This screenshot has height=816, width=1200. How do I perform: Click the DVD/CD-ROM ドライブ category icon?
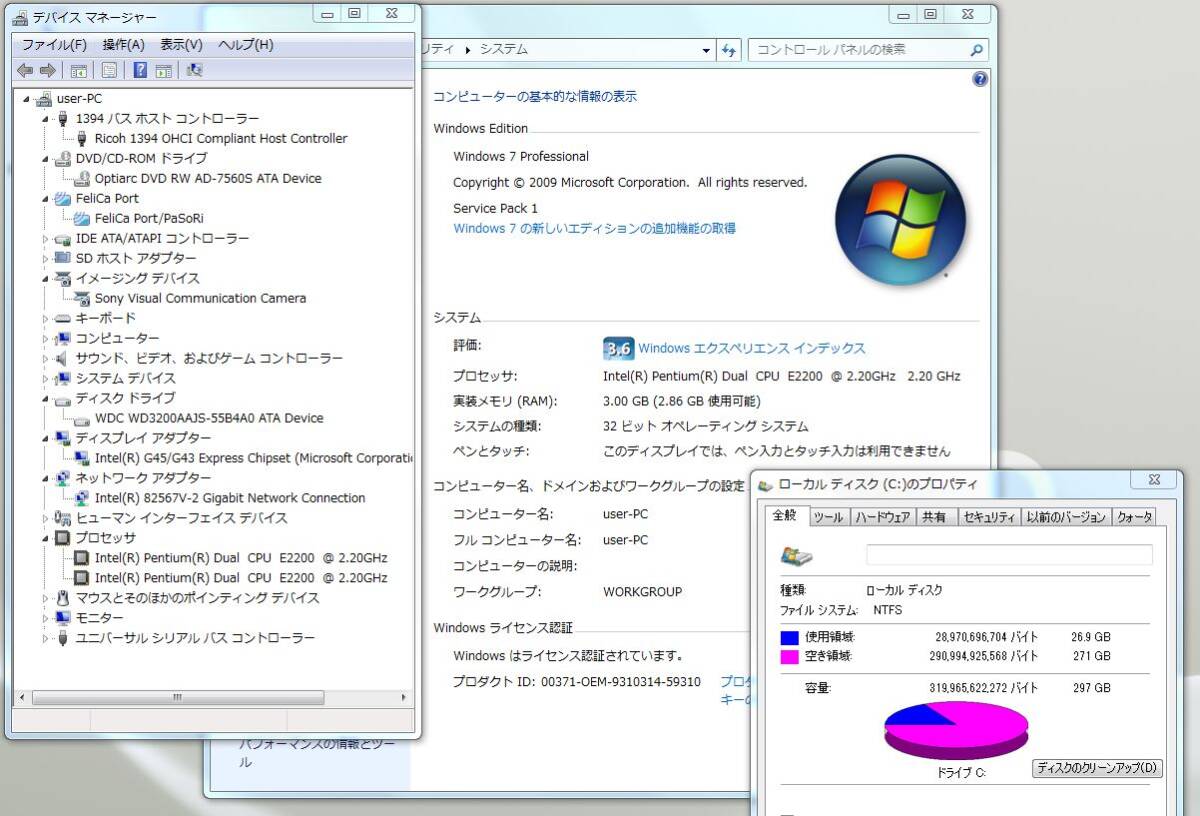coord(63,158)
